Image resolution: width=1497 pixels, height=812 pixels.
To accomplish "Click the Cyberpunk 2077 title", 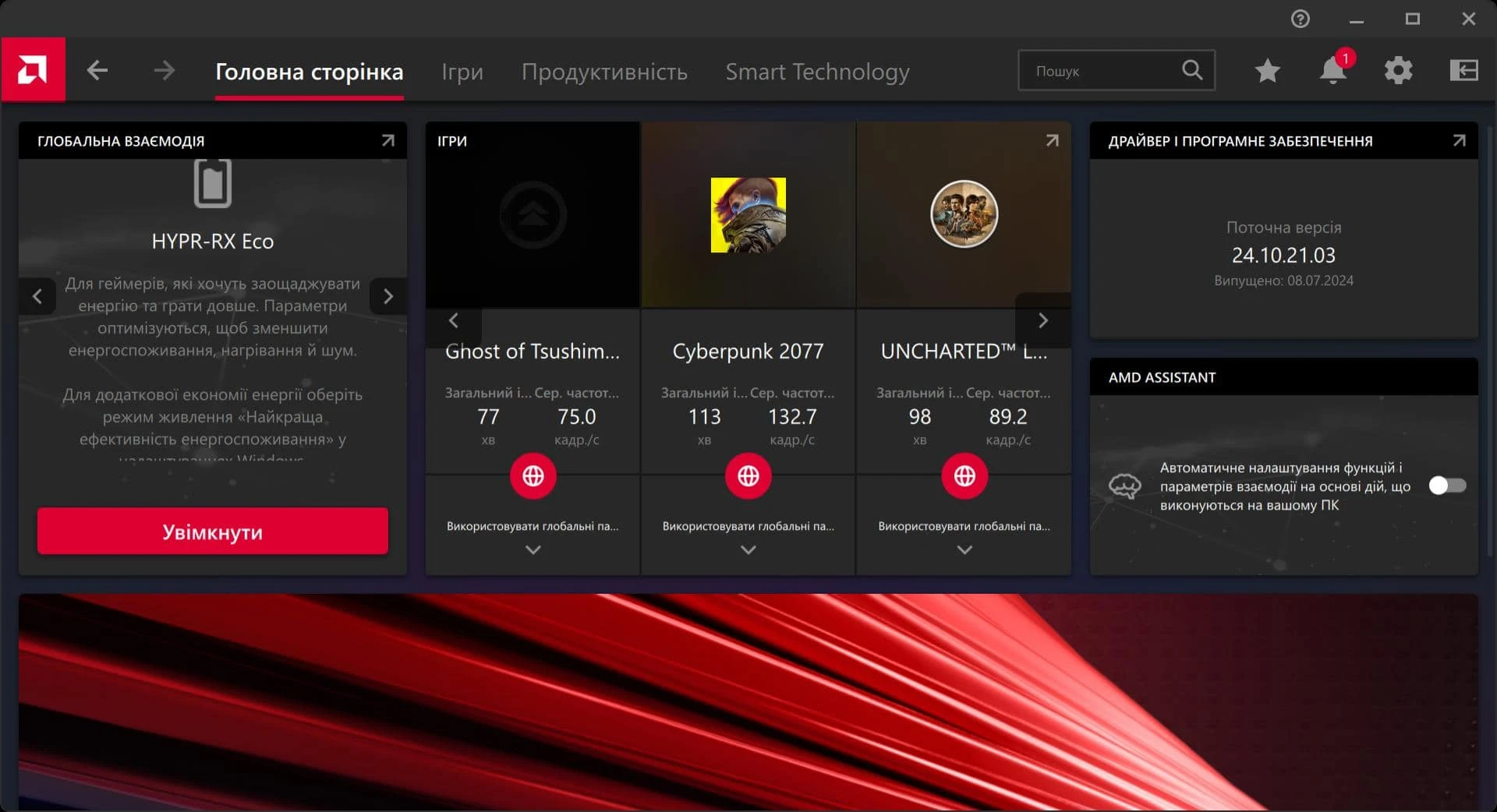I will tap(748, 351).
